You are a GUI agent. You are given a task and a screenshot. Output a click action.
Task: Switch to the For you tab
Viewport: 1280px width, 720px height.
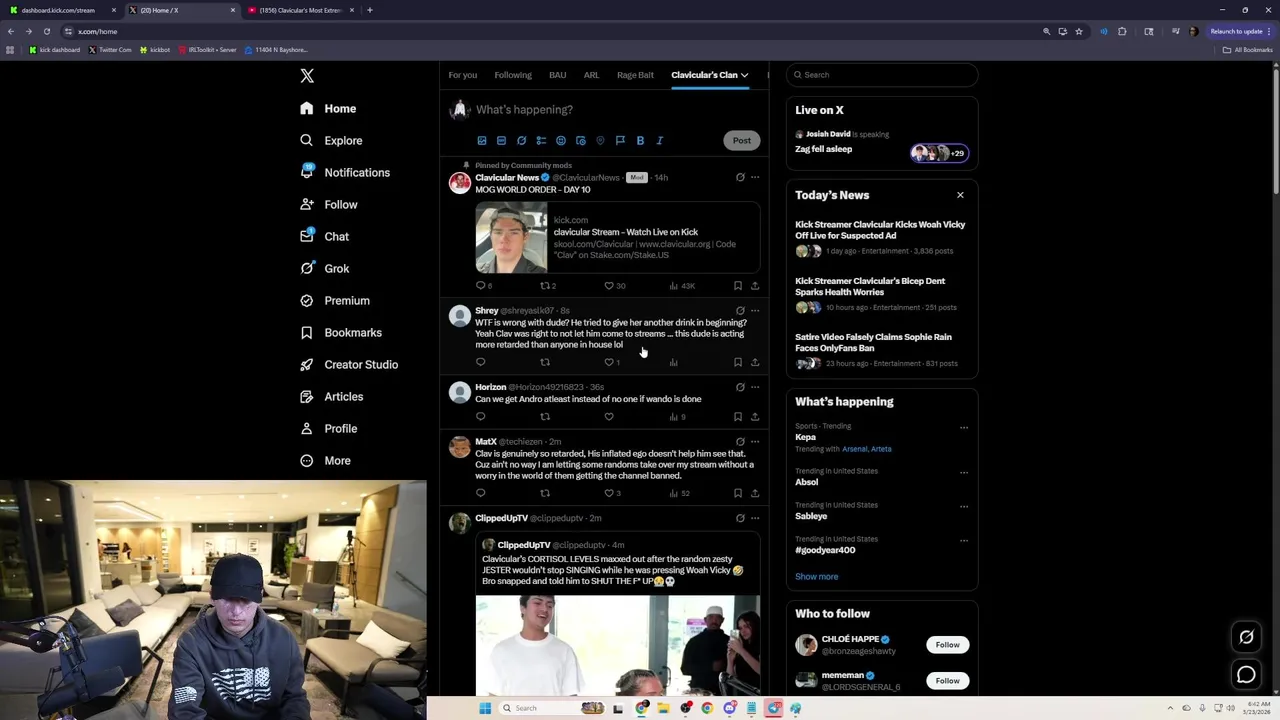pyautogui.click(x=462, y=75)
